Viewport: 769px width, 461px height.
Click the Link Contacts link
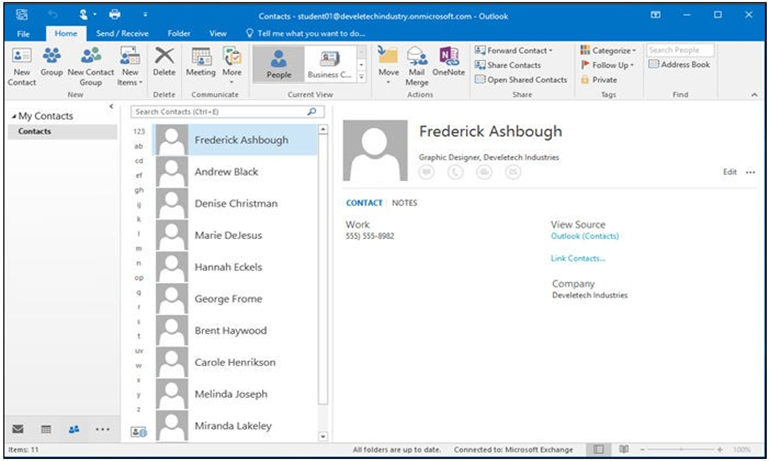[577, 259]
